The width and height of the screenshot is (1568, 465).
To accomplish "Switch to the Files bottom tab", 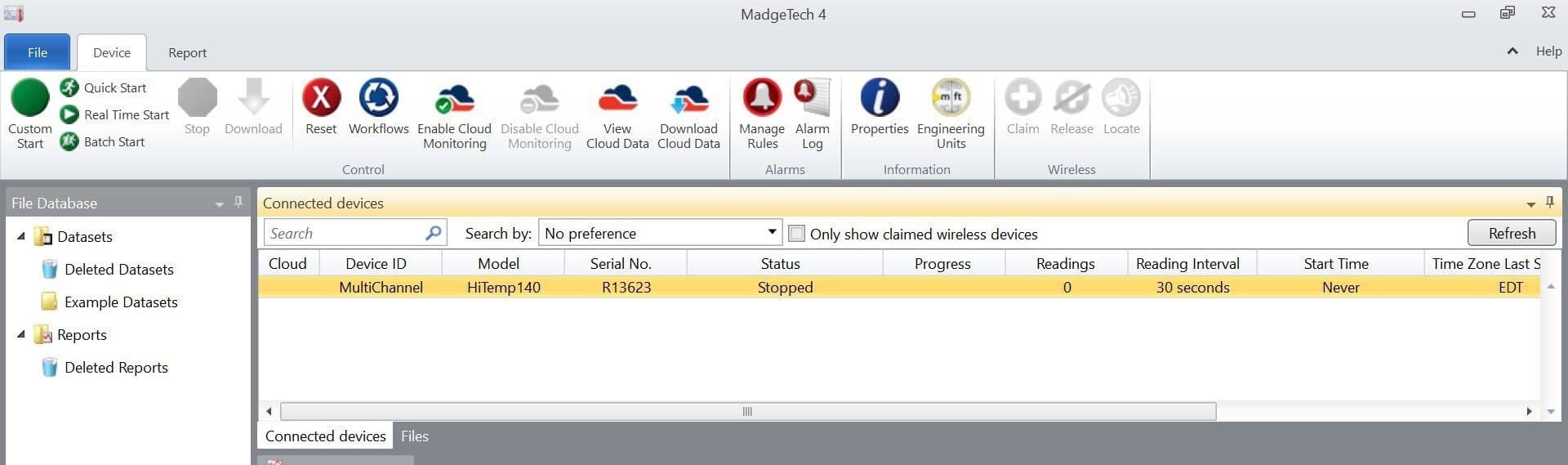I will [x=415, y=436].
